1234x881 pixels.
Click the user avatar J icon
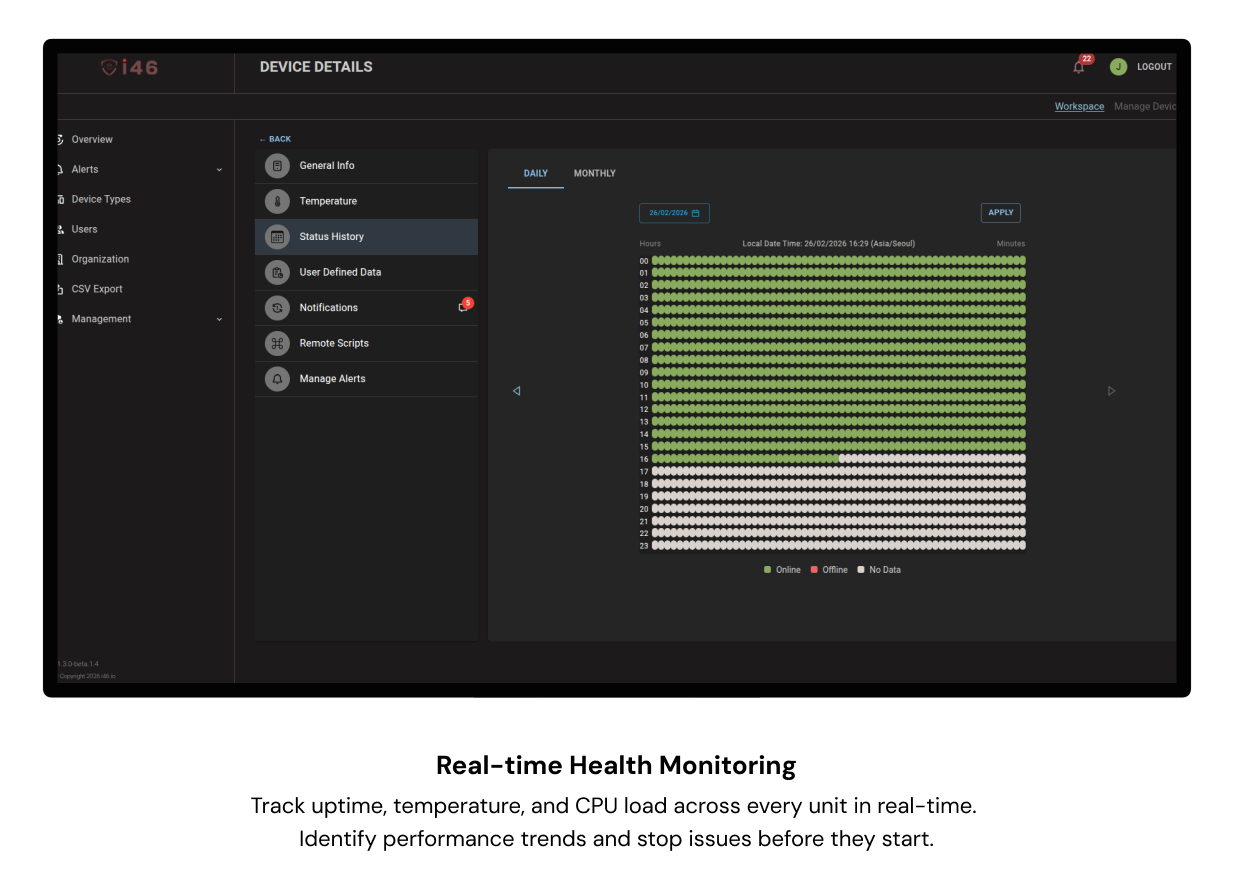(x=1118, y=67)
